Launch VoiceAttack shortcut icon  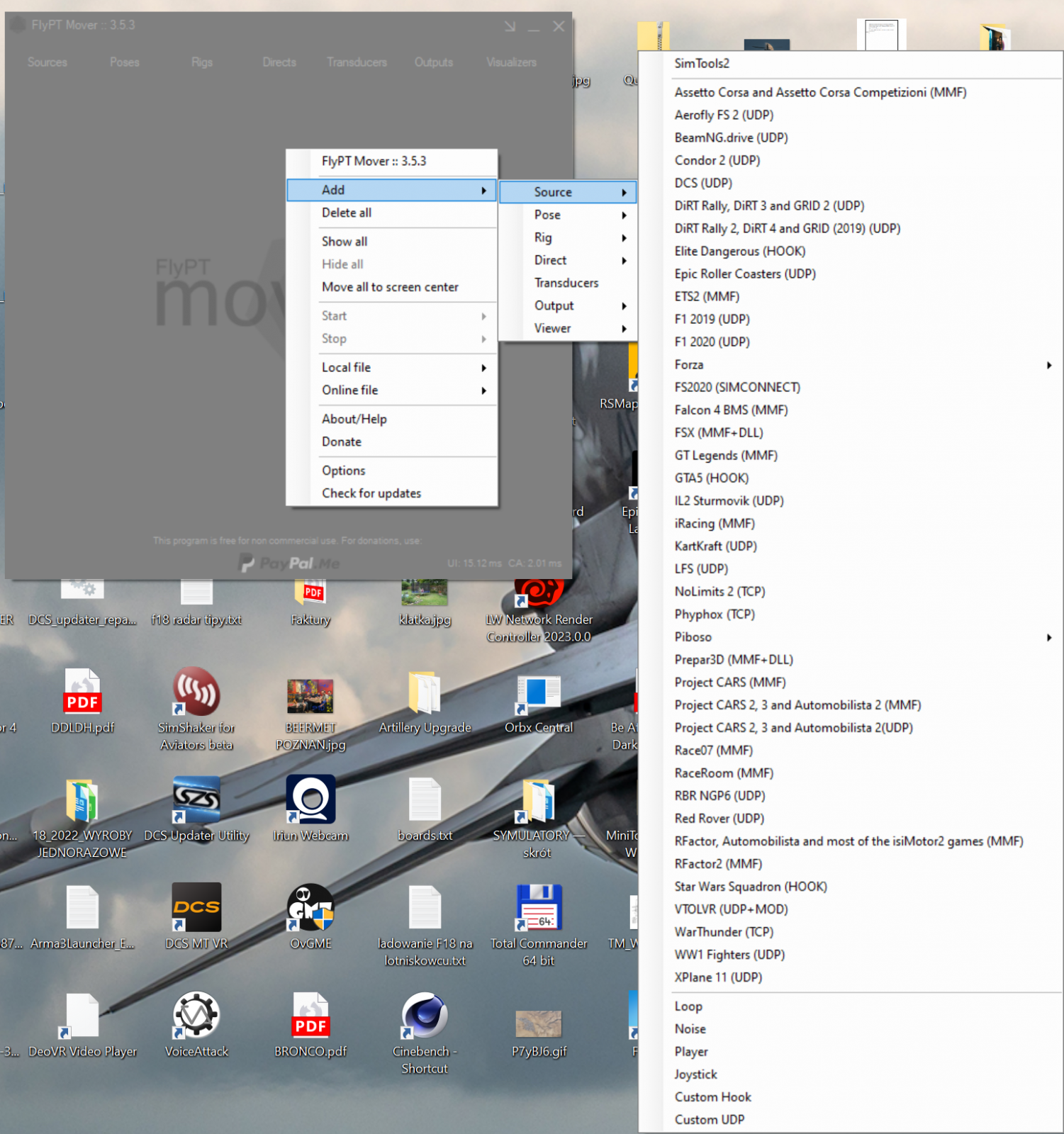pos(196,1015)
